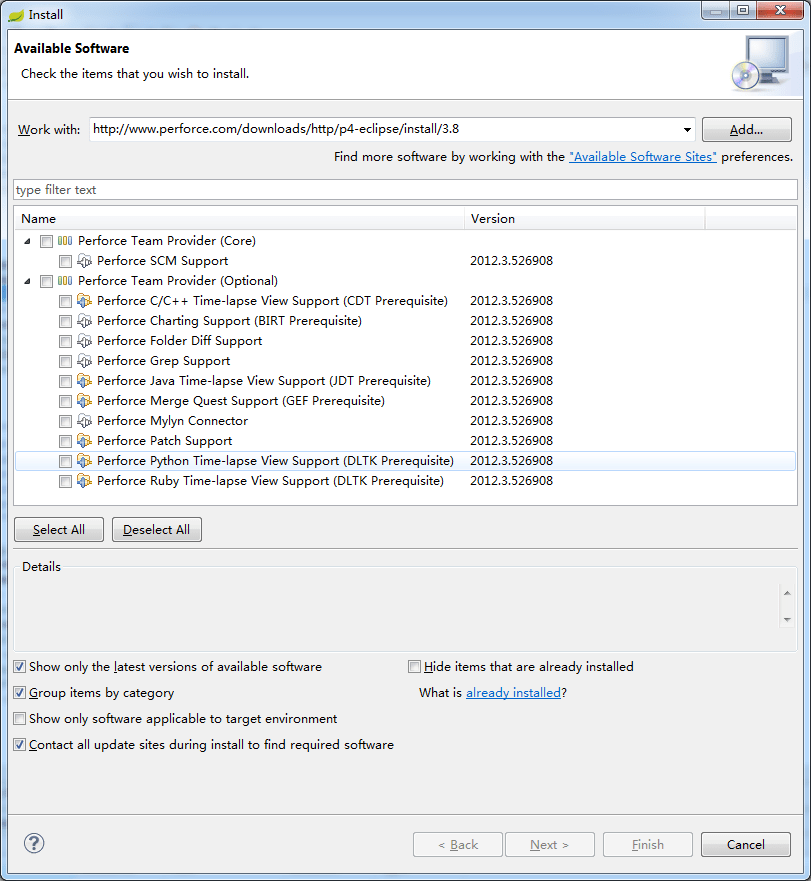Open help via the question mark icon
811x881 pixels.
point(34,843)
